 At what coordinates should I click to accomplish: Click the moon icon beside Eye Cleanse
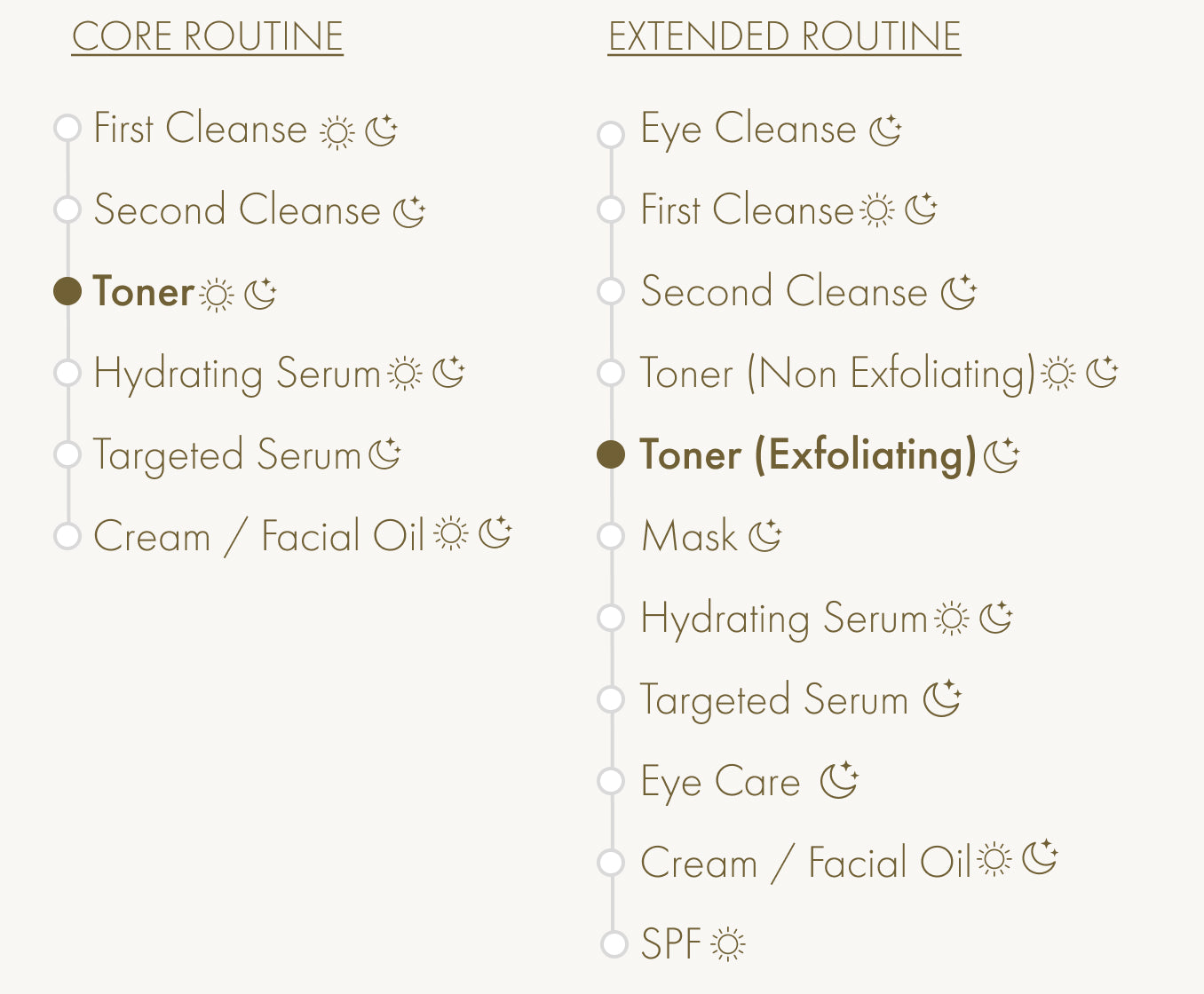tap(885, 130)
